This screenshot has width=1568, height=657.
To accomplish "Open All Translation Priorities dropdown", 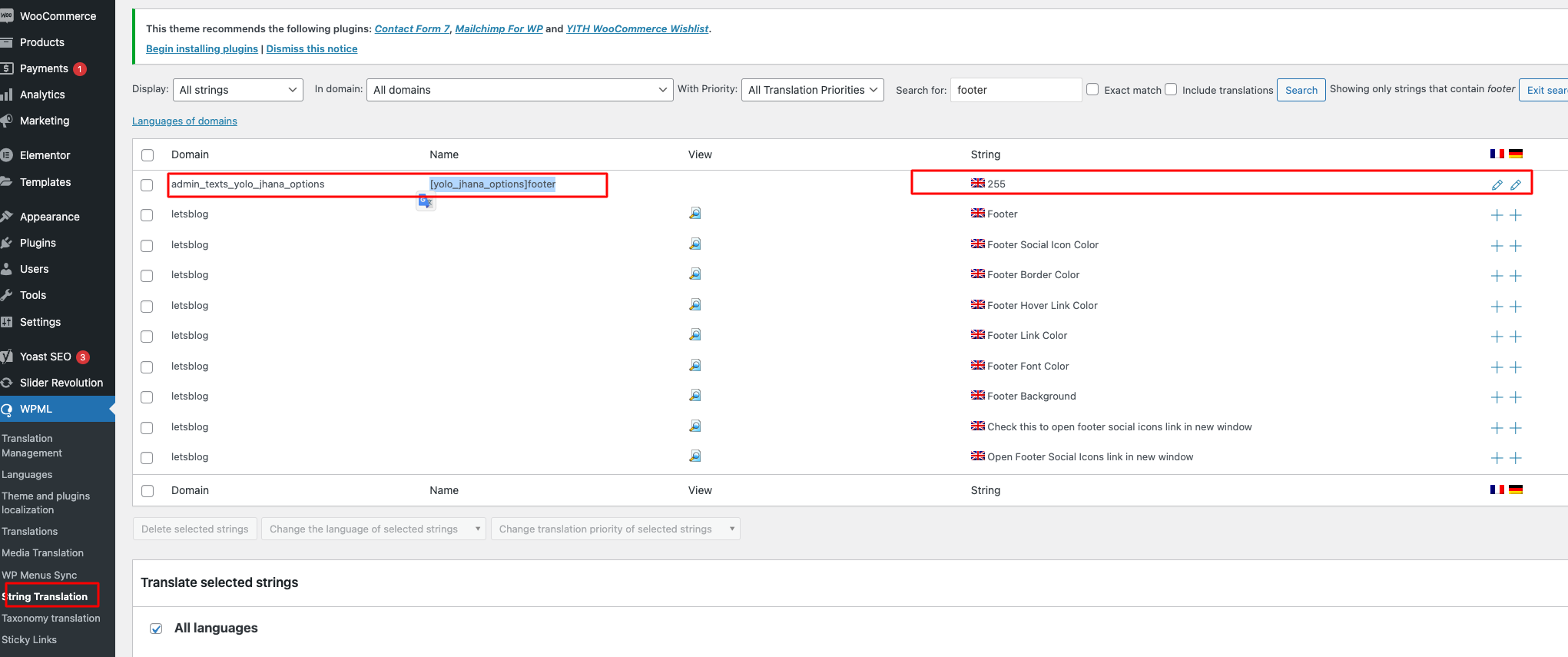I will (813, 90).
